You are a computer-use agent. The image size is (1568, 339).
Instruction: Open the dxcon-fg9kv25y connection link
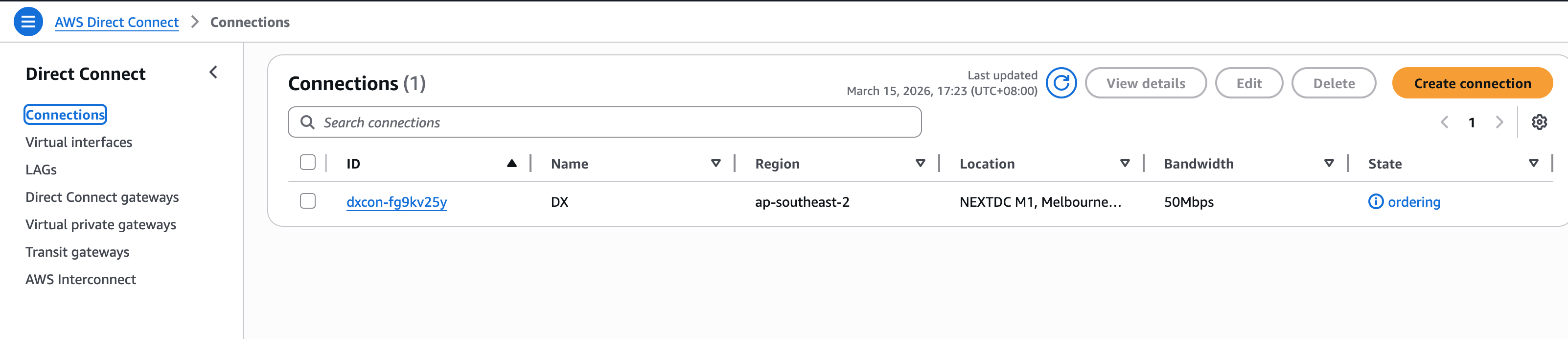[396, 202]
